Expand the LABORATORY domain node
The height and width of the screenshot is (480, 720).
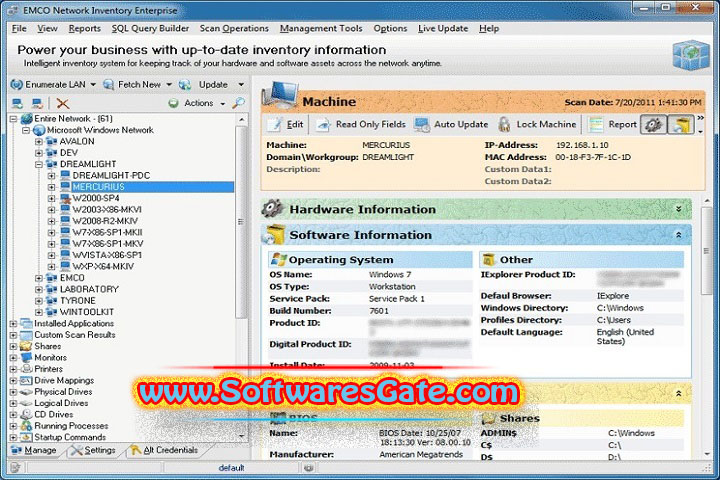tap(39, 289)
